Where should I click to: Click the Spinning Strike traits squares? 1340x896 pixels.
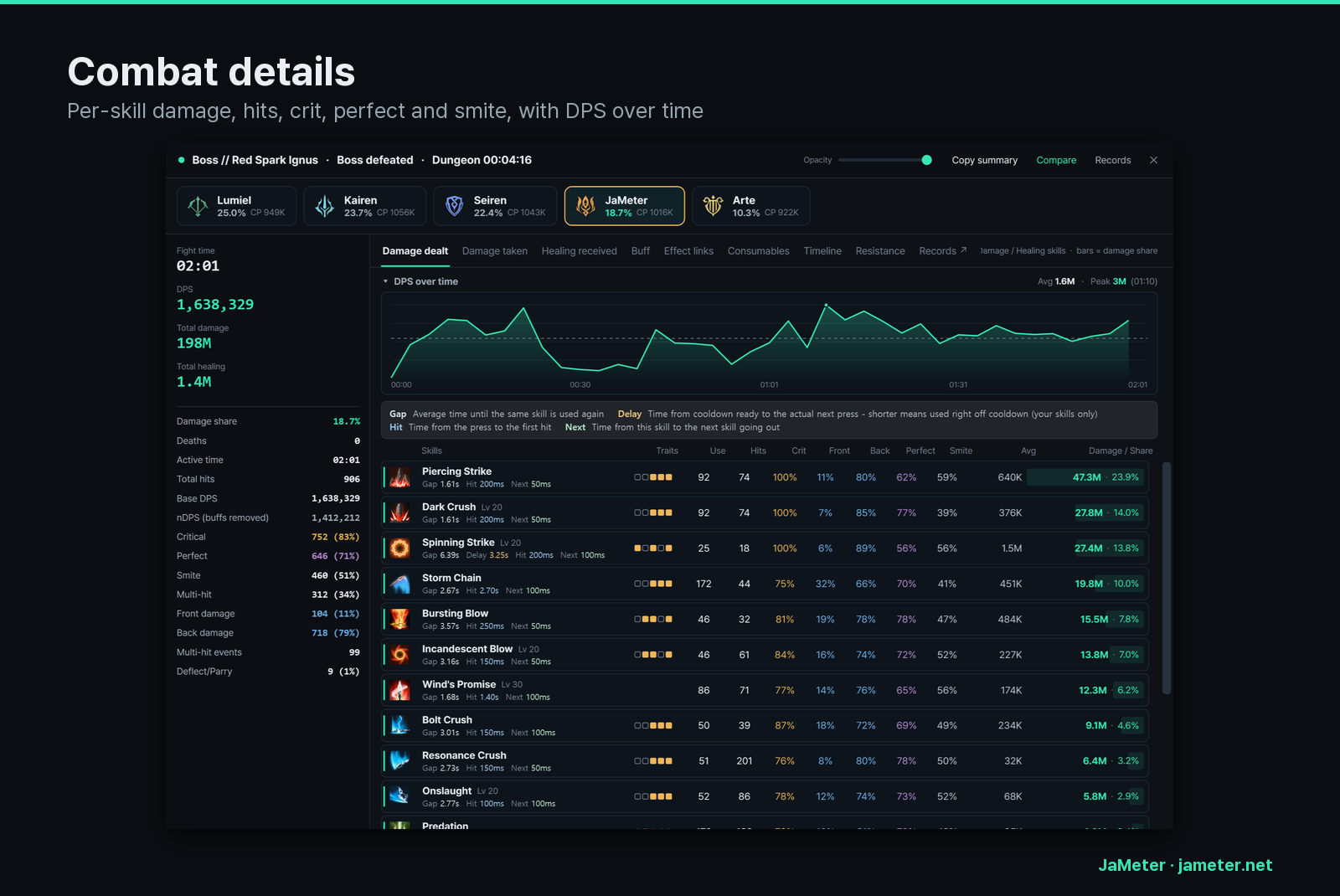pos(653,548)
